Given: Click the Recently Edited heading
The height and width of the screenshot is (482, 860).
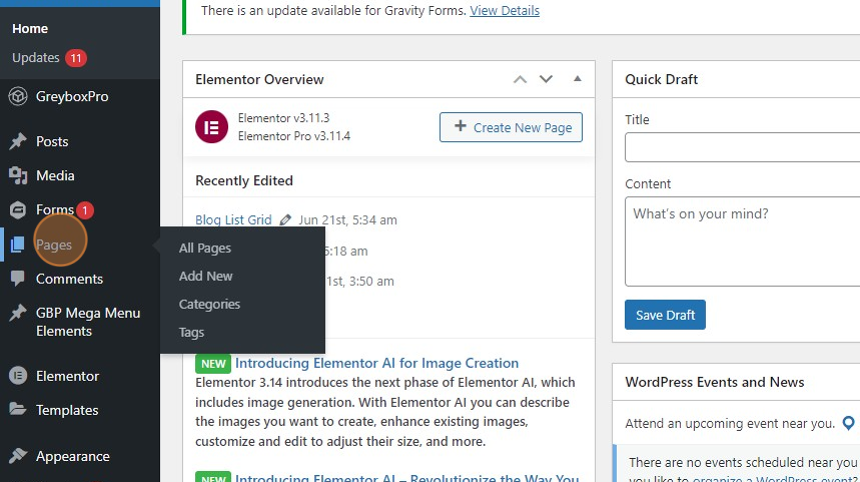Looking at the screenshot, I should (x=244, y=180).
